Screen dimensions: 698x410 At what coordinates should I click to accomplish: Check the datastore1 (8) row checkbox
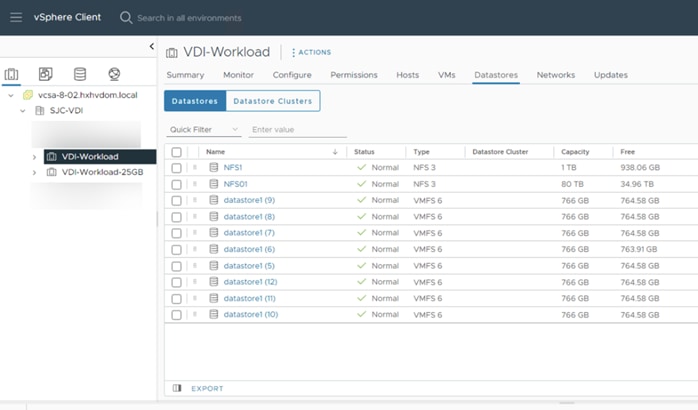pyautogui.click(x=176, y=217)
